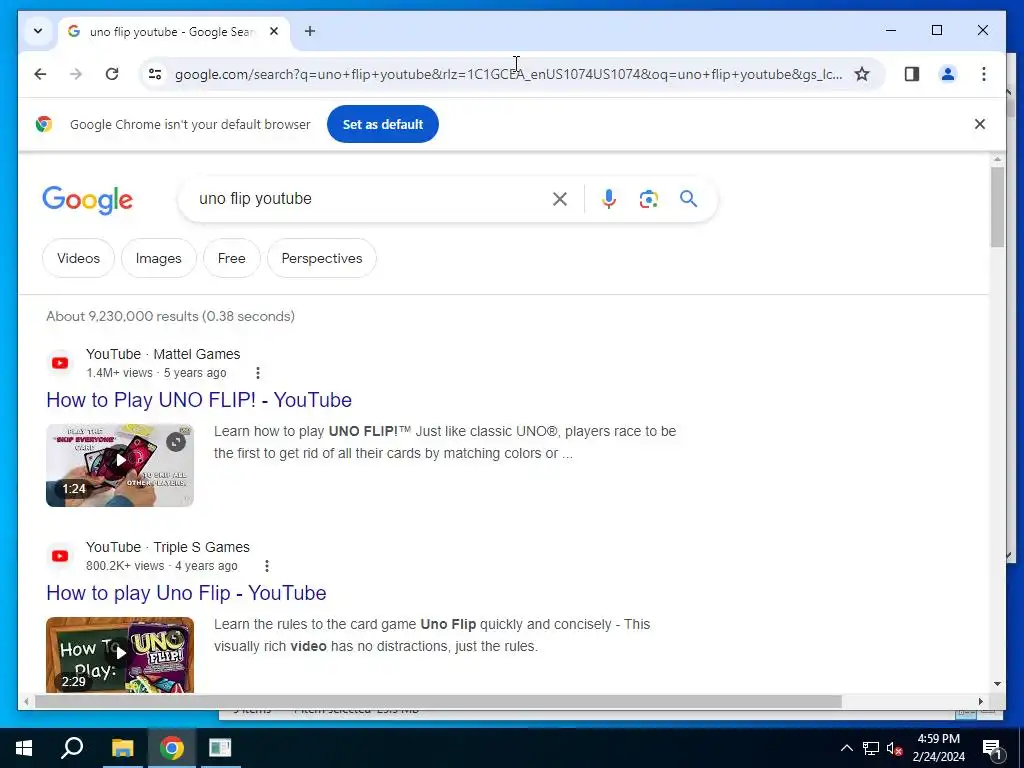Apply the Perspectives filter chip
Viewport: 1024px width, 768px height.
tap(322, 258)
